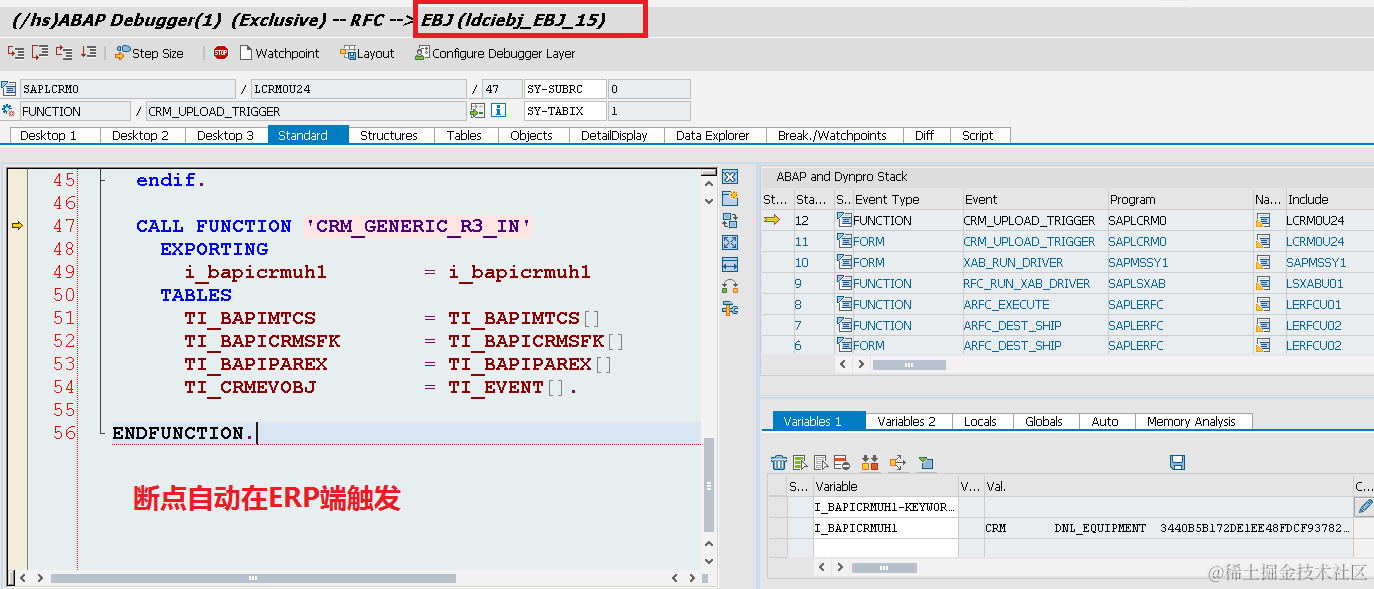The image size is (1374, 589).
Task: Click the Replace Tool icon beside source editor
Action: pos(729,220)
